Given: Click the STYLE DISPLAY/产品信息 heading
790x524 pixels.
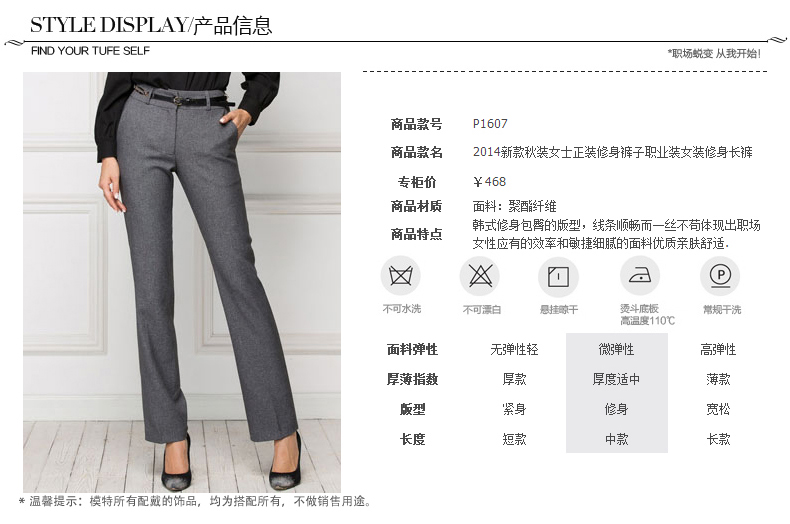Looking at the screenshot, I should [151, 25].
